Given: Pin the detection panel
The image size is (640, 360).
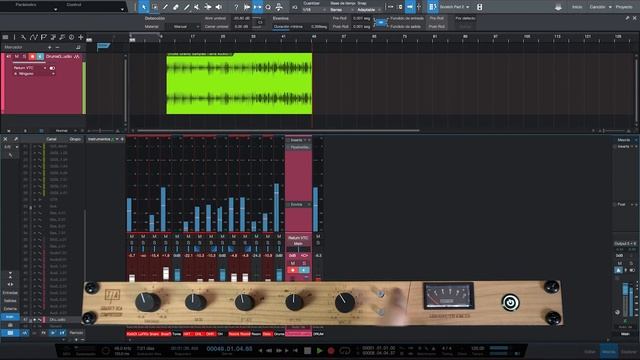Looking at the screenshot, I should click(627, 18).
